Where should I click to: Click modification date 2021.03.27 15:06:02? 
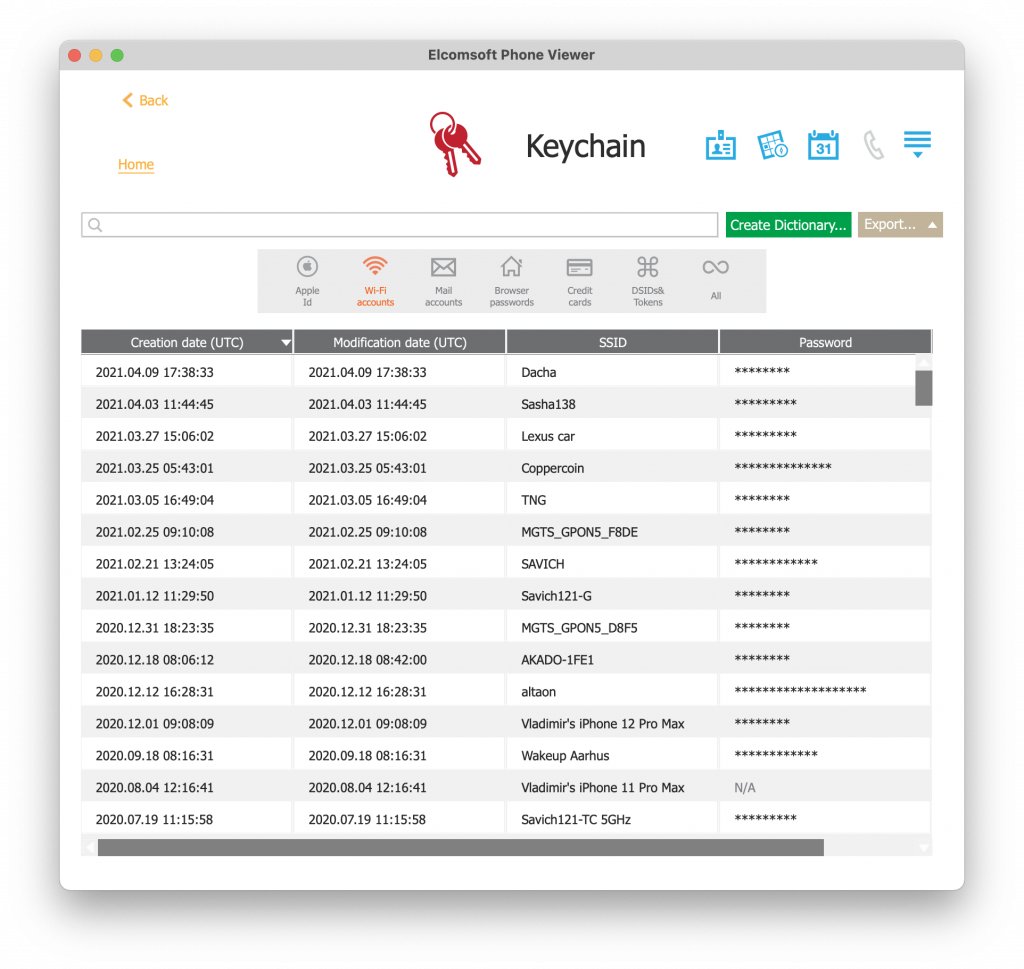pos(367,436)
